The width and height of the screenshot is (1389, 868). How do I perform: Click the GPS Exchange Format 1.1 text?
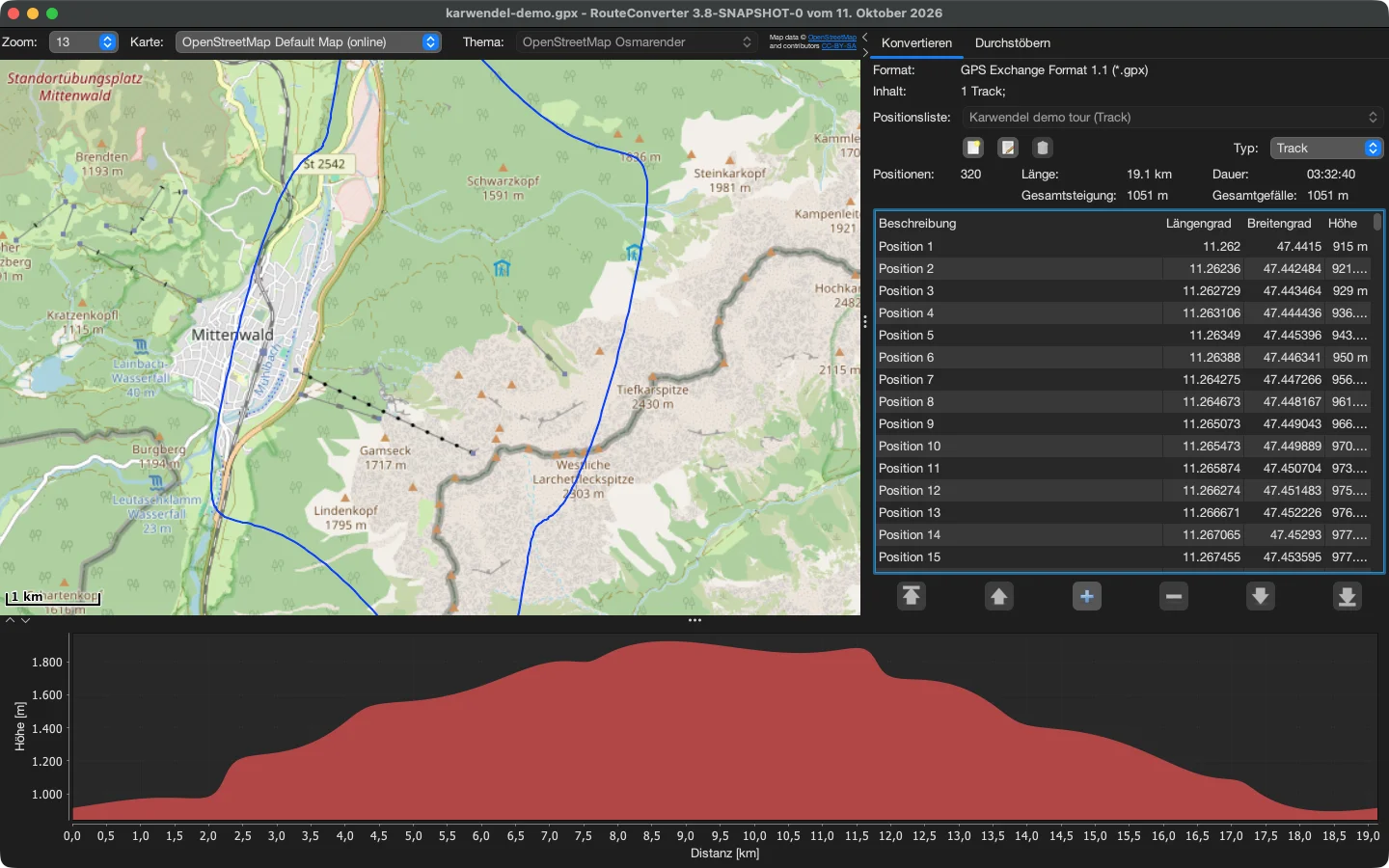pos(1054,70)
